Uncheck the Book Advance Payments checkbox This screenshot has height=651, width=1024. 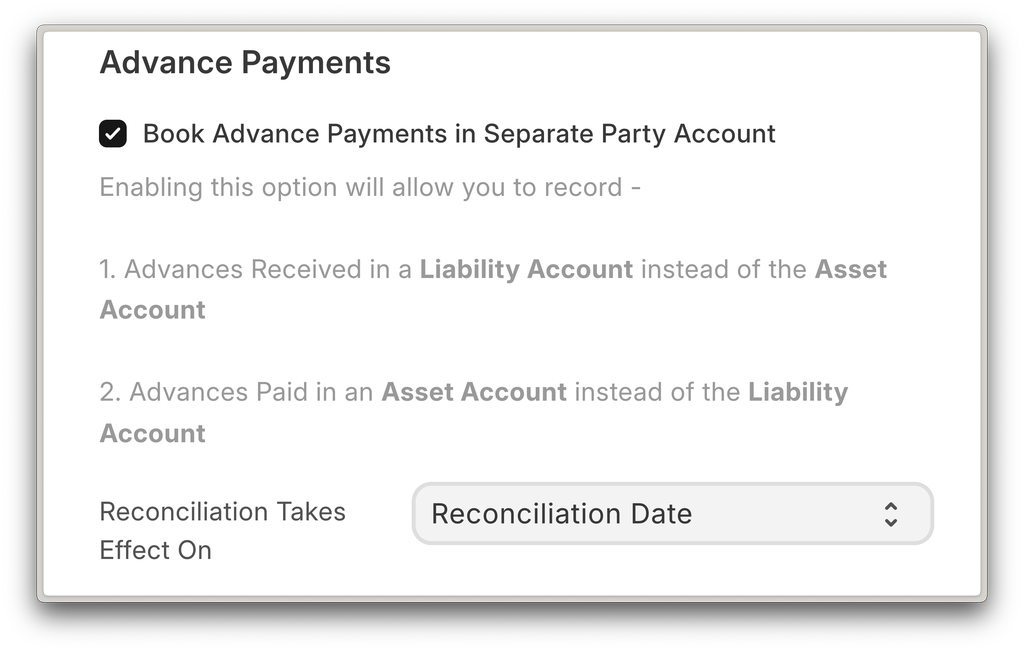point(113,134)
